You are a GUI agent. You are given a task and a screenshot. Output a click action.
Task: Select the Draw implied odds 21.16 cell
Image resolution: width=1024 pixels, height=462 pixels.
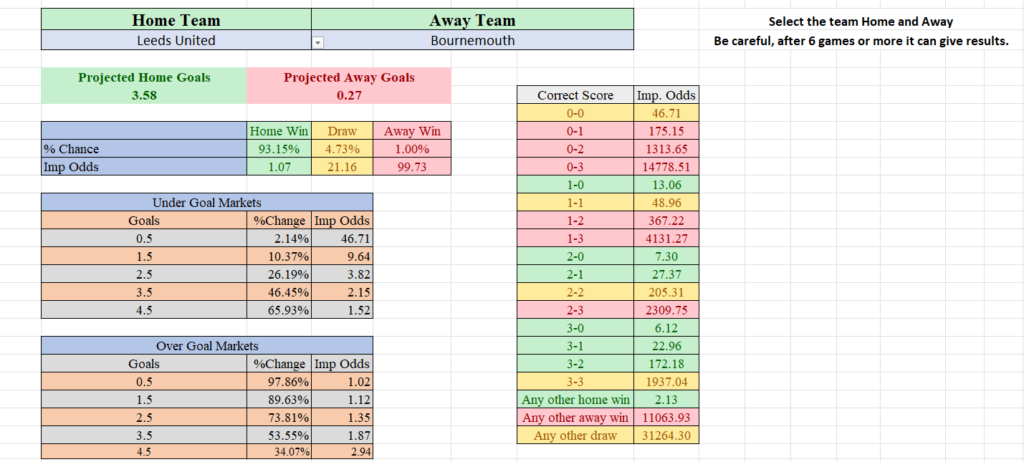[x=342, y=167]
